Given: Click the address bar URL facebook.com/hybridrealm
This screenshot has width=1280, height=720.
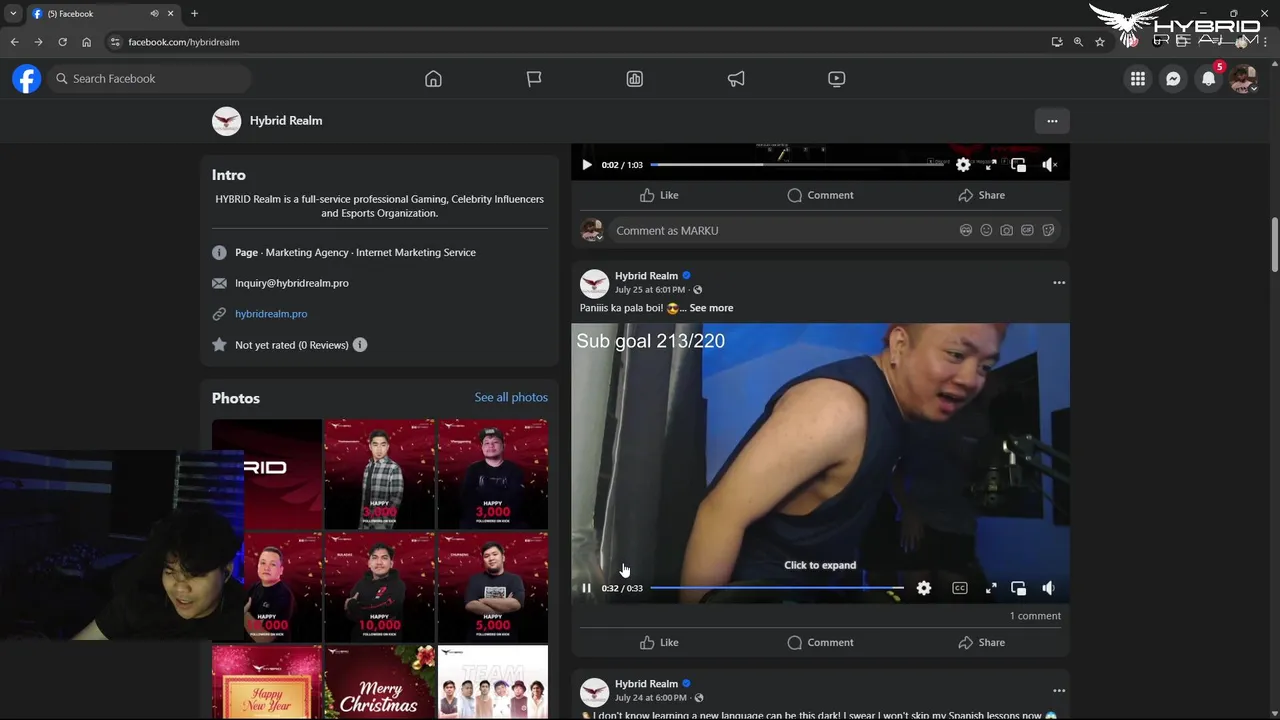Looking at the screenshot, I should 184,42.
